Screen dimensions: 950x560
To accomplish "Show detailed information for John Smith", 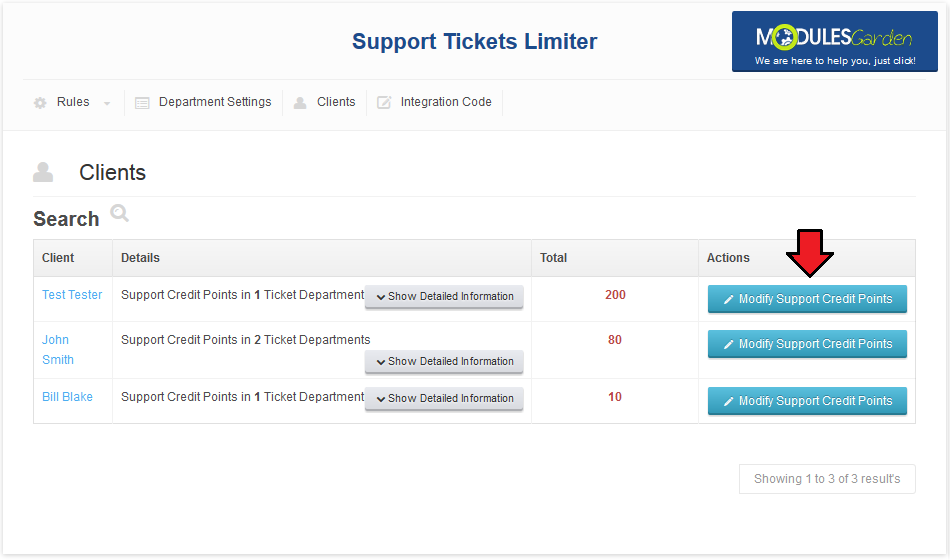I will pyautogui.click(x=444, y=361).
